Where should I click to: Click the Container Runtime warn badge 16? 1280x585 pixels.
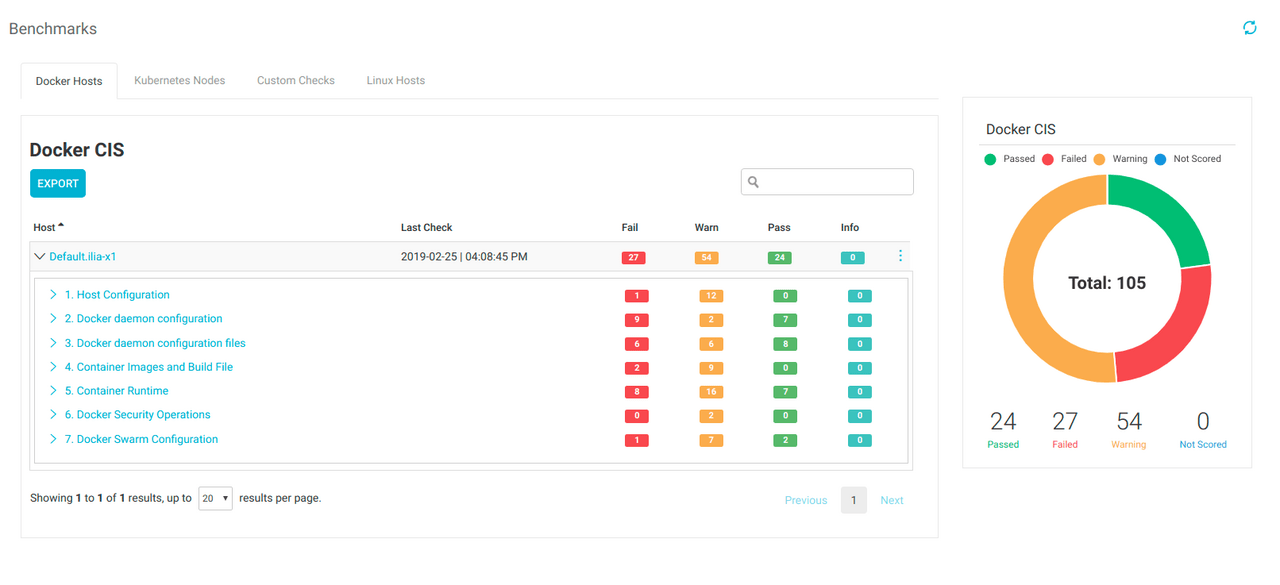tap(711, 392)
